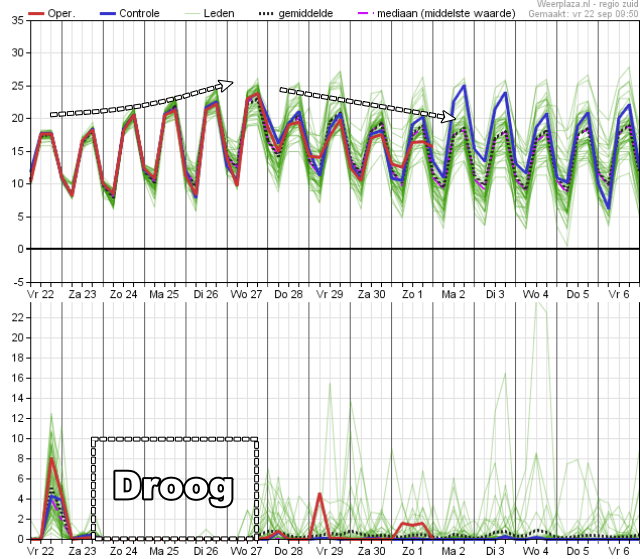640x559 pixels.
Task: Select Do 5 on the precipitation chart axis
Action: click(x=578, y=551)
